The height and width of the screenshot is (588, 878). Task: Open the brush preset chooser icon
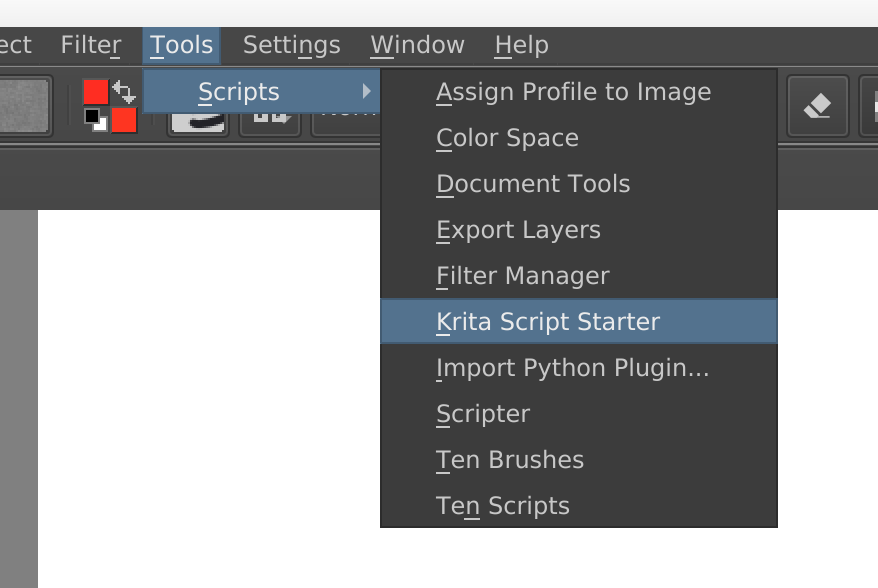tap(197, 122)
